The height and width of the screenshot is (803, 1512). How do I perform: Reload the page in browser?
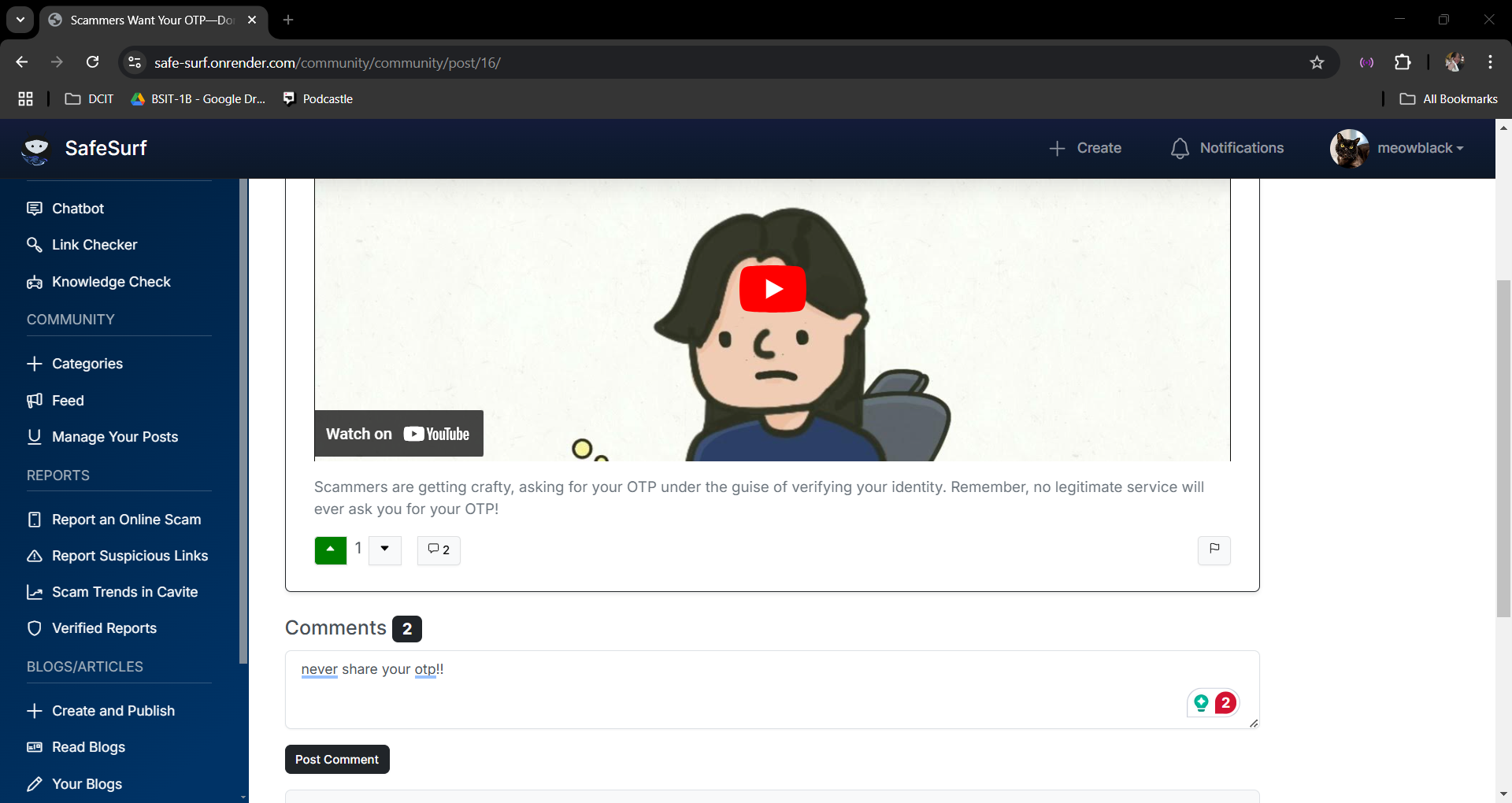pyautogui.click(x=93, y=62)
